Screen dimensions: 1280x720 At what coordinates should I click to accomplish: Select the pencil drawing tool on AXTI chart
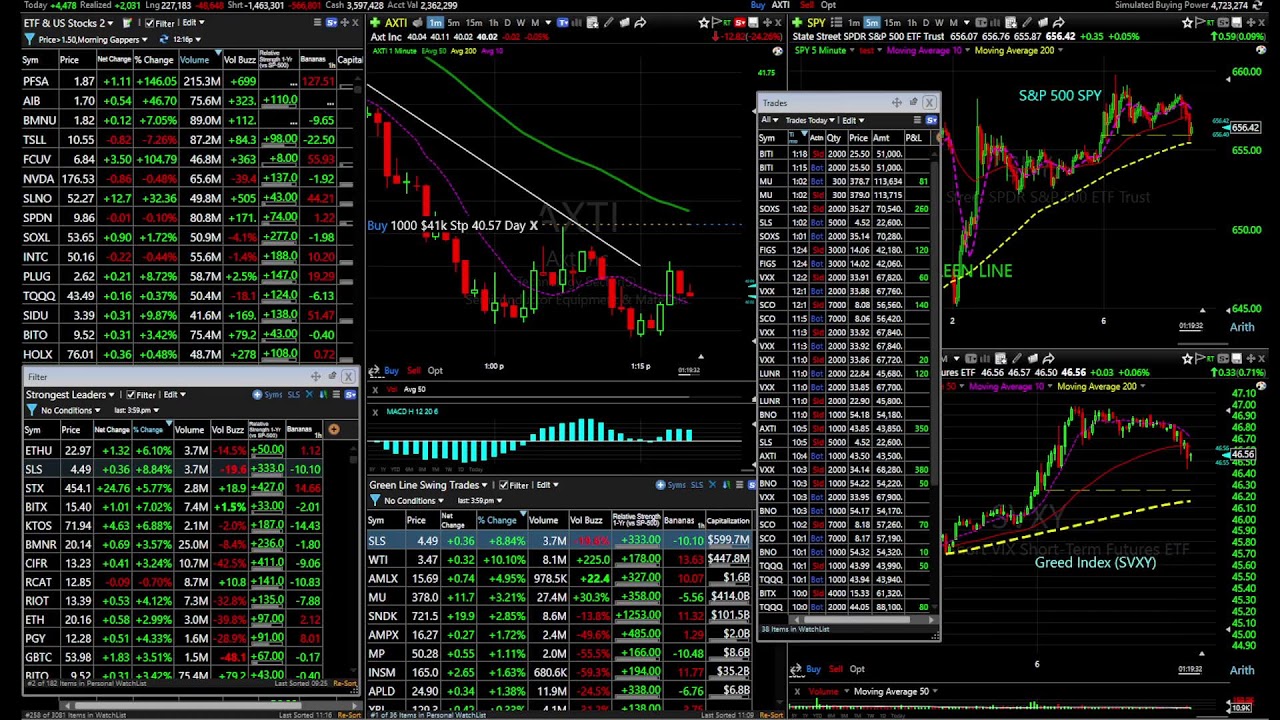609,23
